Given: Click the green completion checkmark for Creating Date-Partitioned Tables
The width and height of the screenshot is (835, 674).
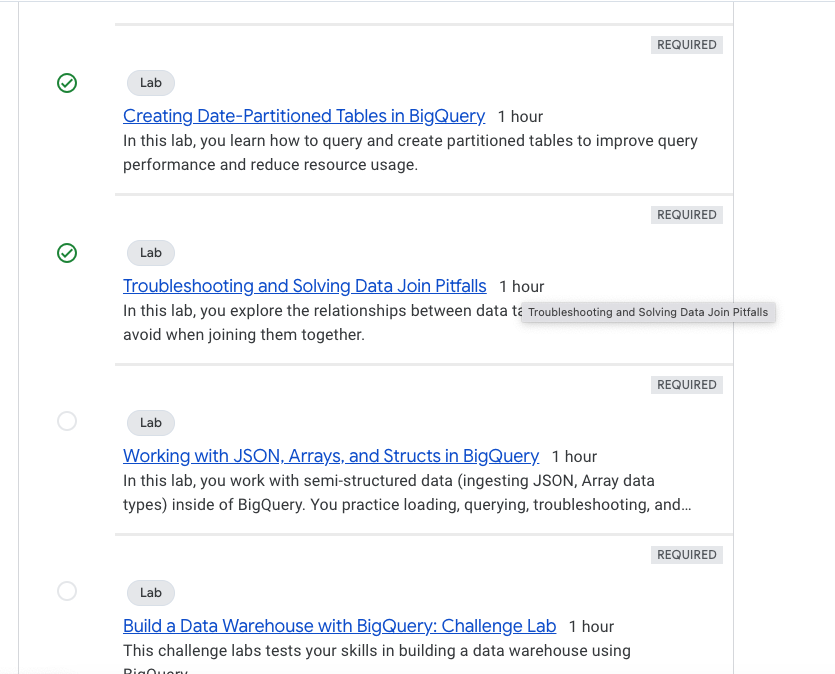Looking at the screenshot, I should (x=66, y=83).
